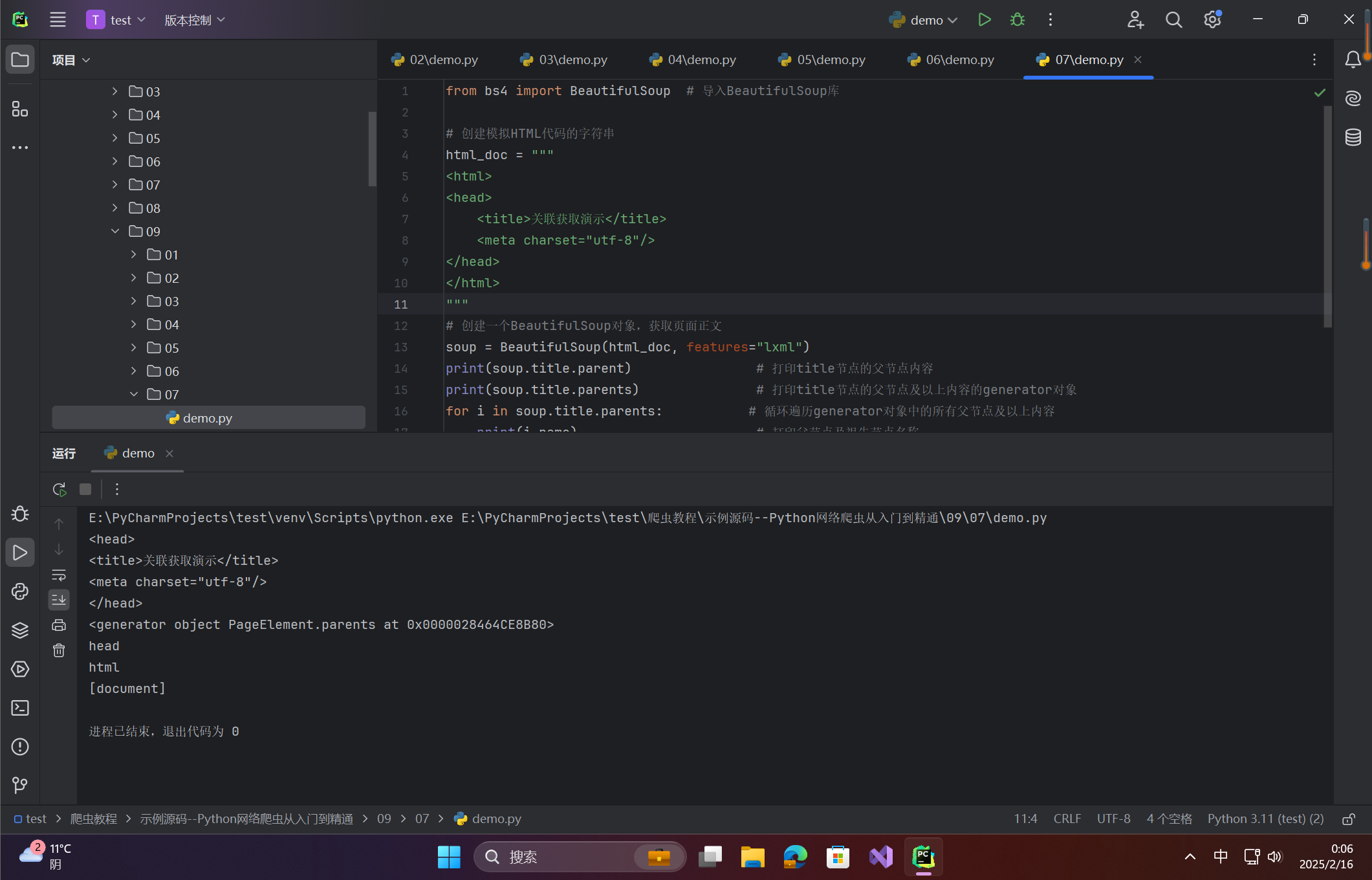This screenshot has height=880, width=1372.
Task: Open the notifications bell
Action: click(1353, 60)
